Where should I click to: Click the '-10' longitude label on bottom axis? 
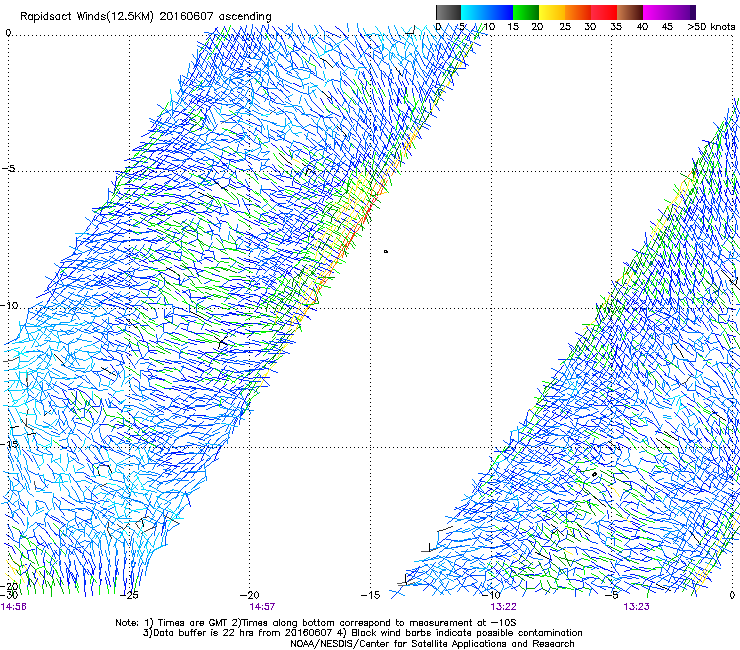pos(491,595)
